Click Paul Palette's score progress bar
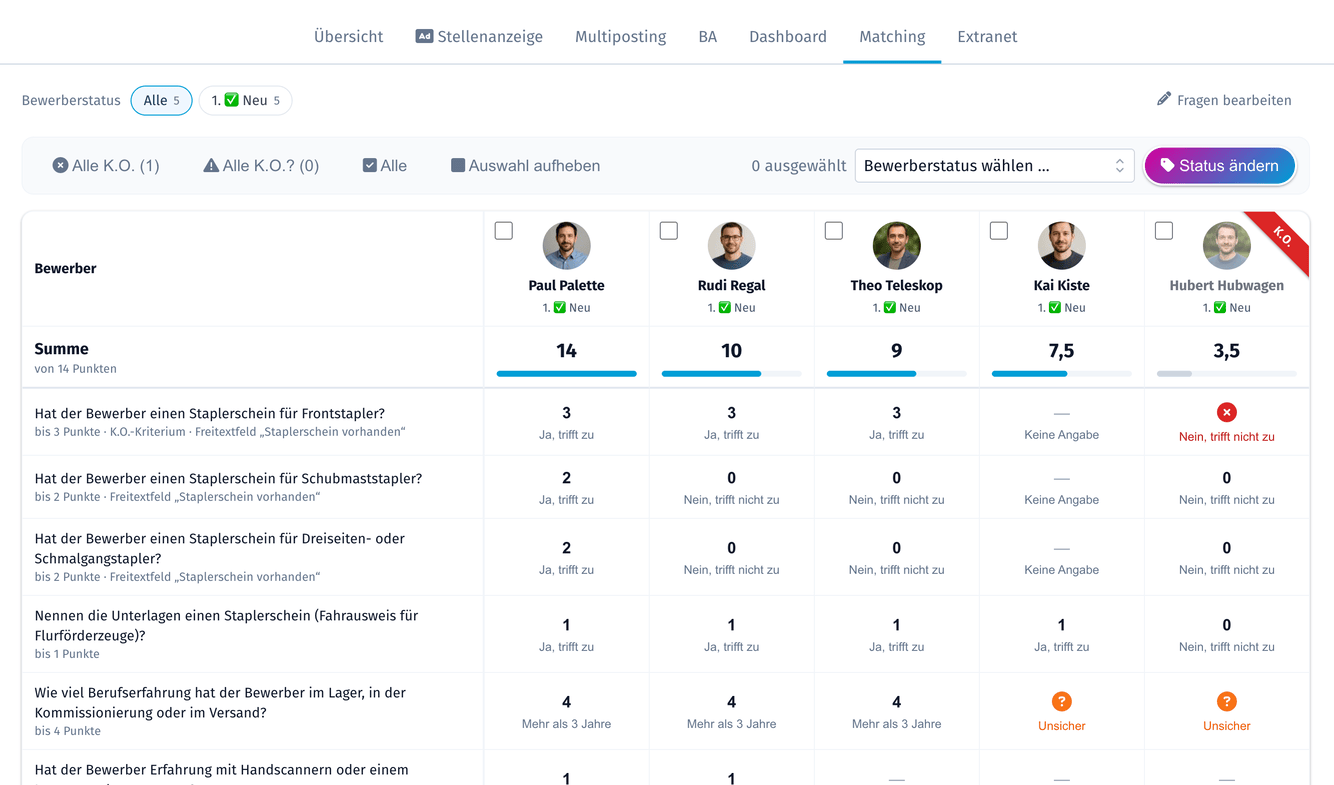1334x785 pixels. pyautogui.click(x=567, y=374)
